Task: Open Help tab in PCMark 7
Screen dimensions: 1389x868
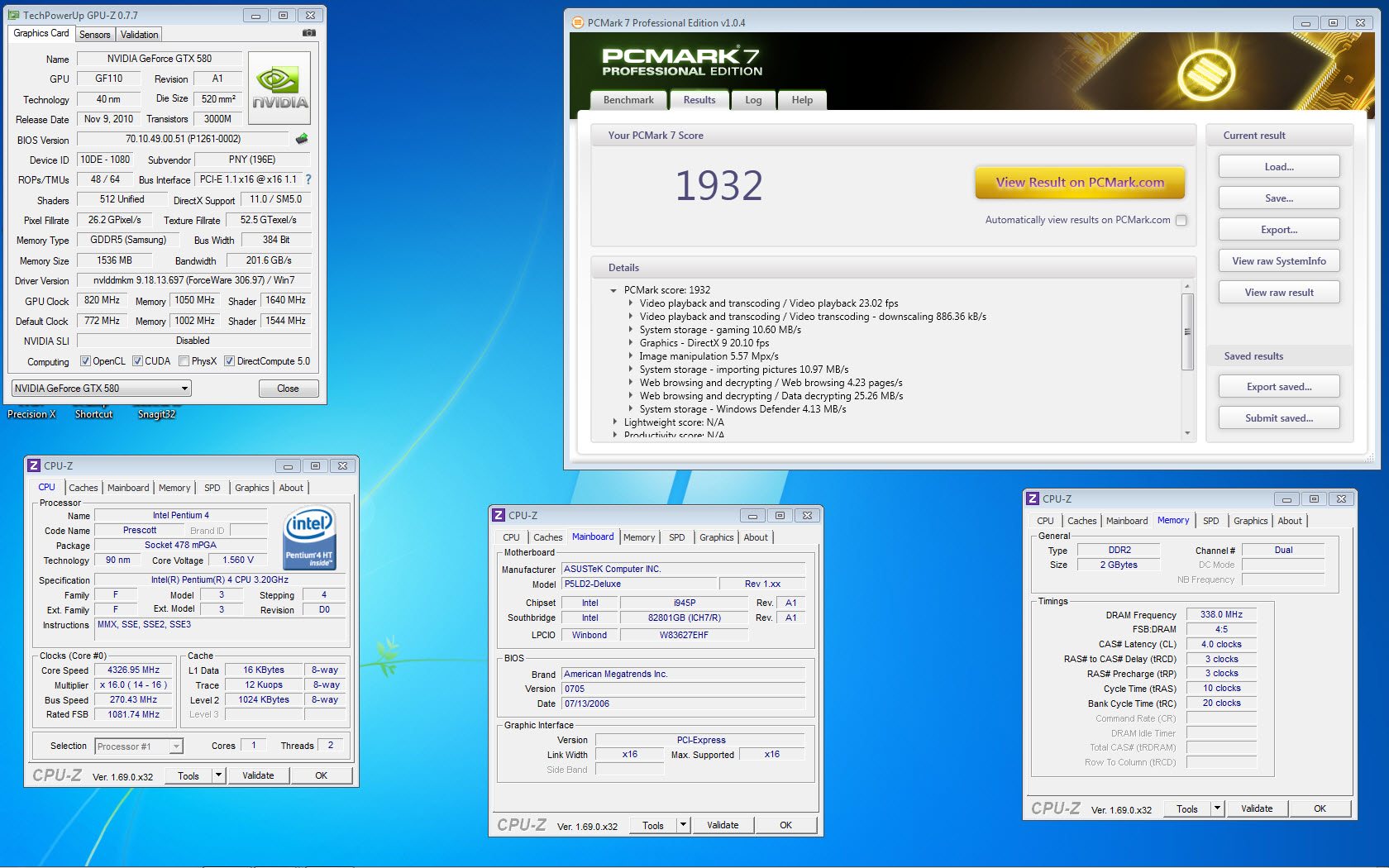Action: point(802,100)
